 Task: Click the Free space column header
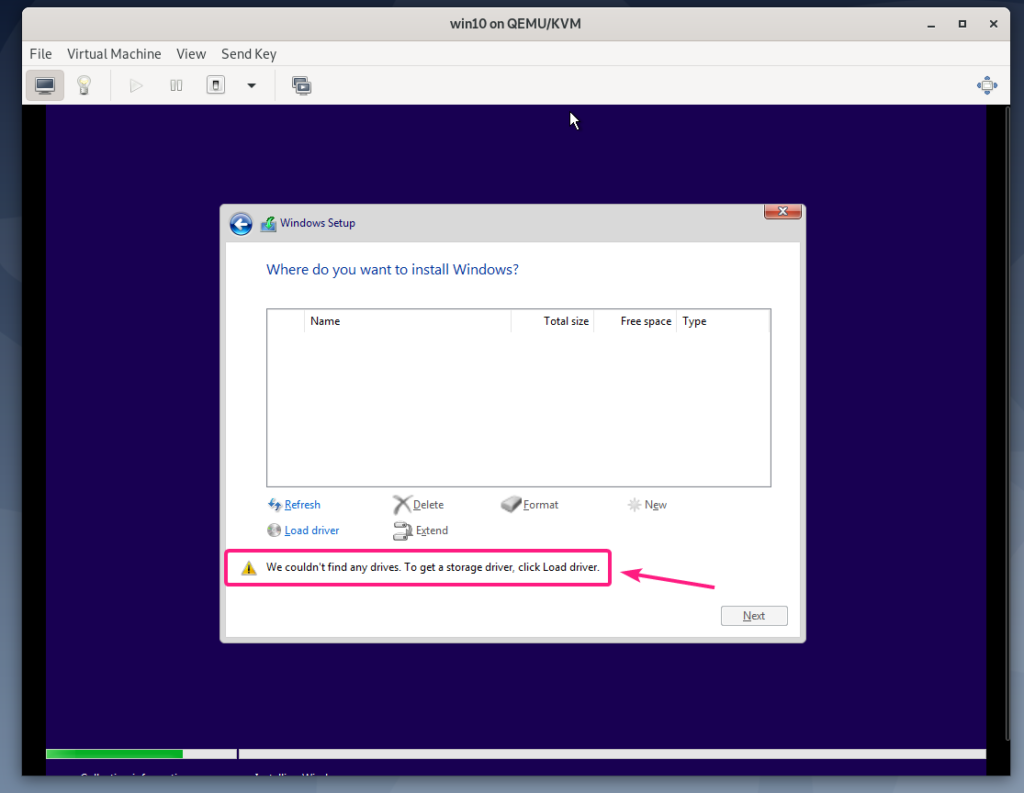645,321
